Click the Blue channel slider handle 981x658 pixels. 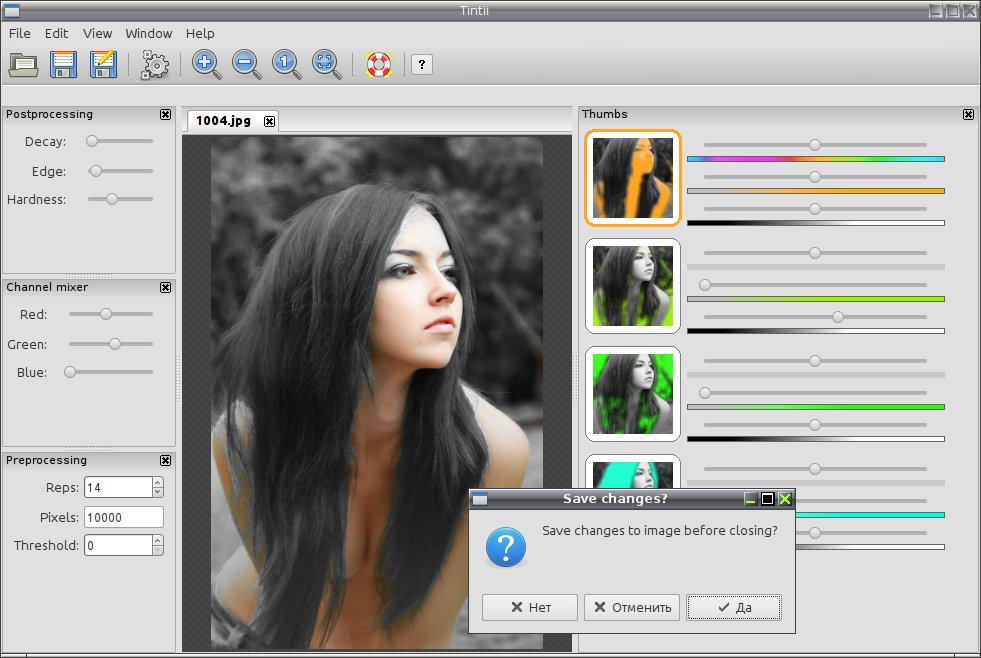70,372
